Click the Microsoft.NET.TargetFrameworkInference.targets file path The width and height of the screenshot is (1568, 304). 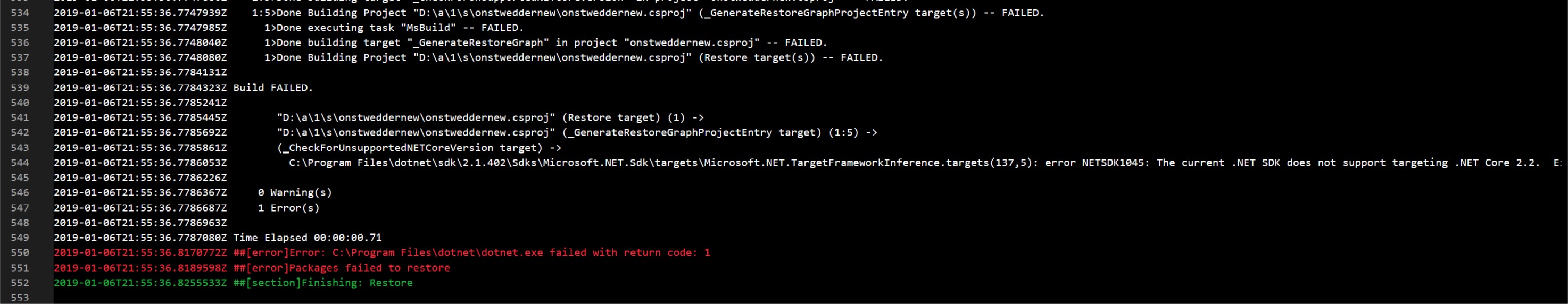(663, 162)
